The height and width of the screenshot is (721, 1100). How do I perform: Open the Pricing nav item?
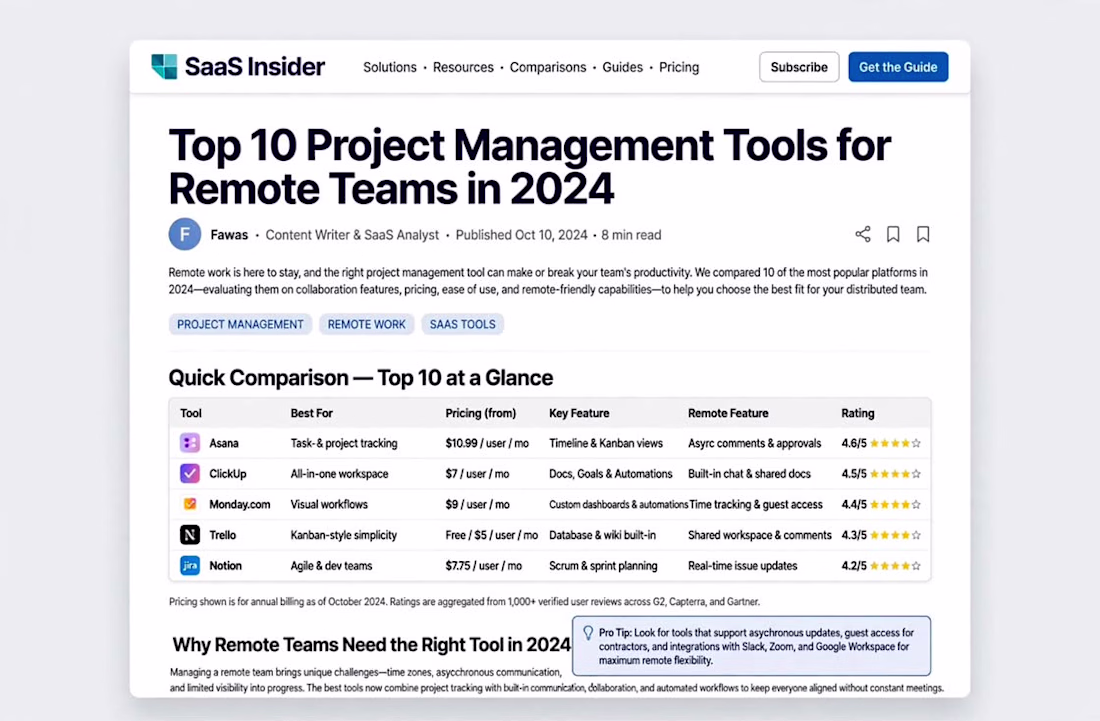[679, 67]
